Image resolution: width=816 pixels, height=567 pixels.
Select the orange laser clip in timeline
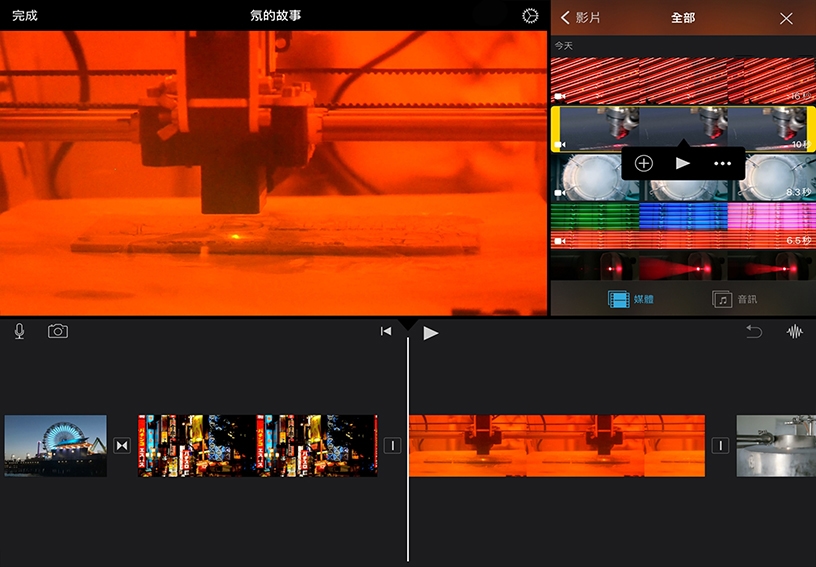pos(557,446)
